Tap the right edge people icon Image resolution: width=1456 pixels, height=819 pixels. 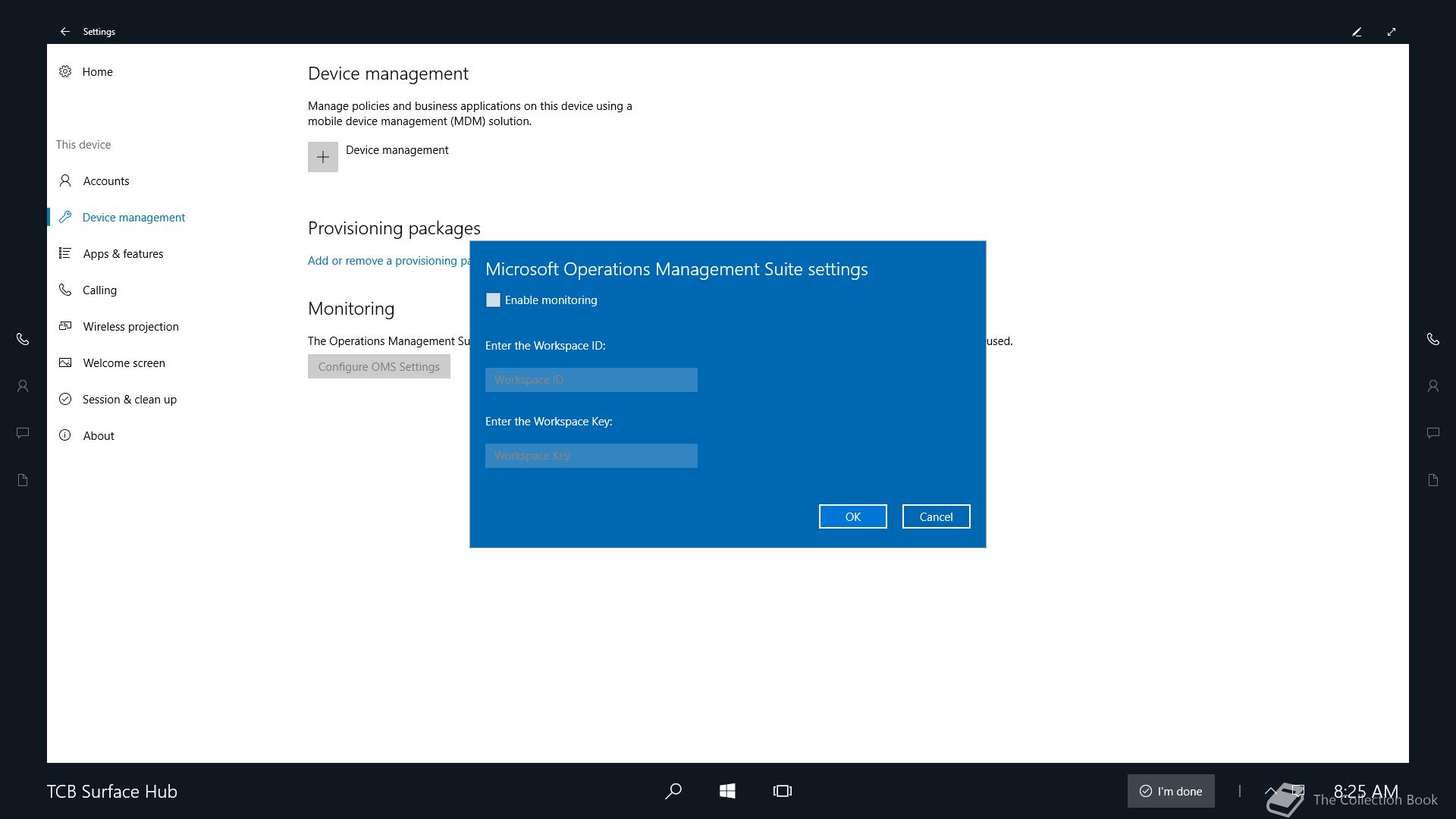click(x=1433, y=386)
